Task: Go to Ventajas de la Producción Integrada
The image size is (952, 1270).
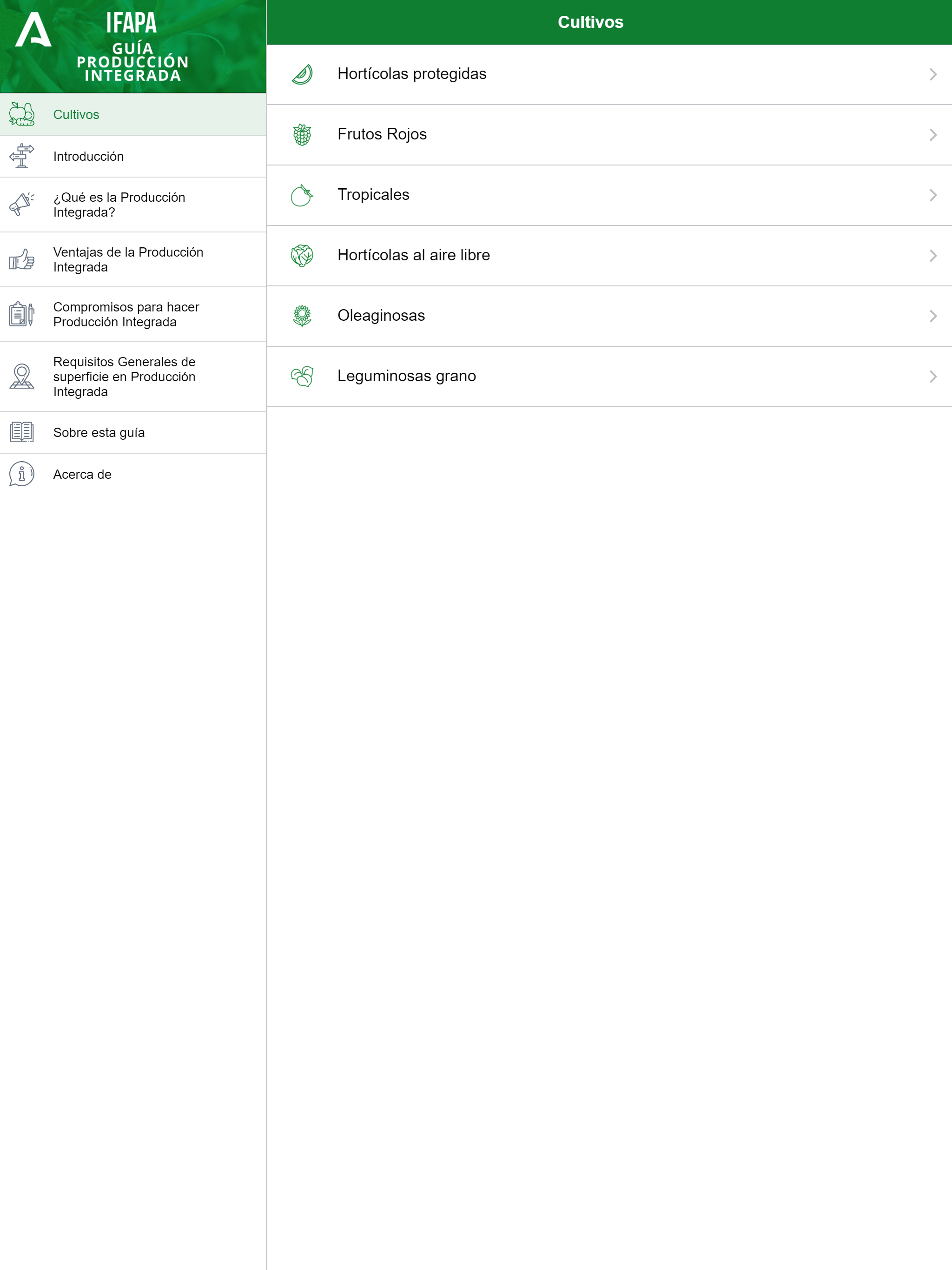Action: tap(133, 259)
